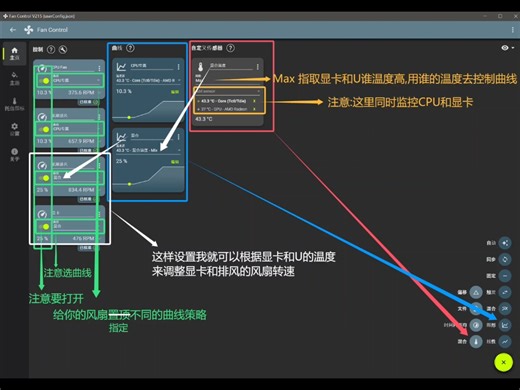Open the About info page
520x390 pixels.
tap(14, 155)
